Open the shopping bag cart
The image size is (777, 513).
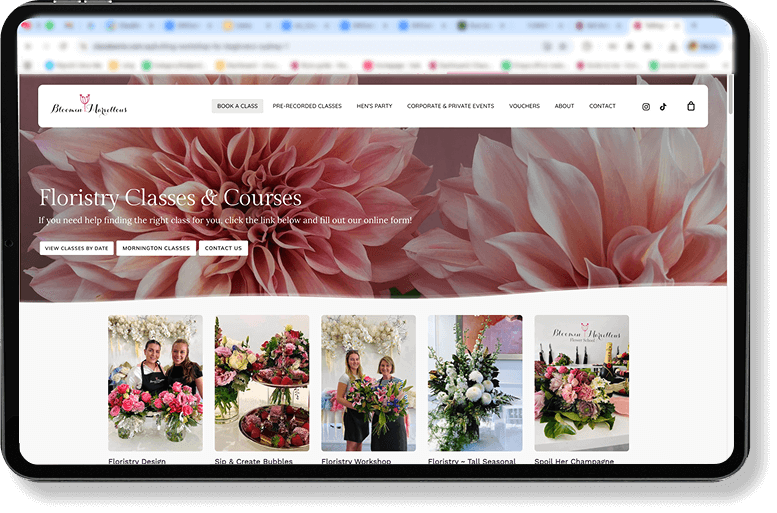(690, 106)
